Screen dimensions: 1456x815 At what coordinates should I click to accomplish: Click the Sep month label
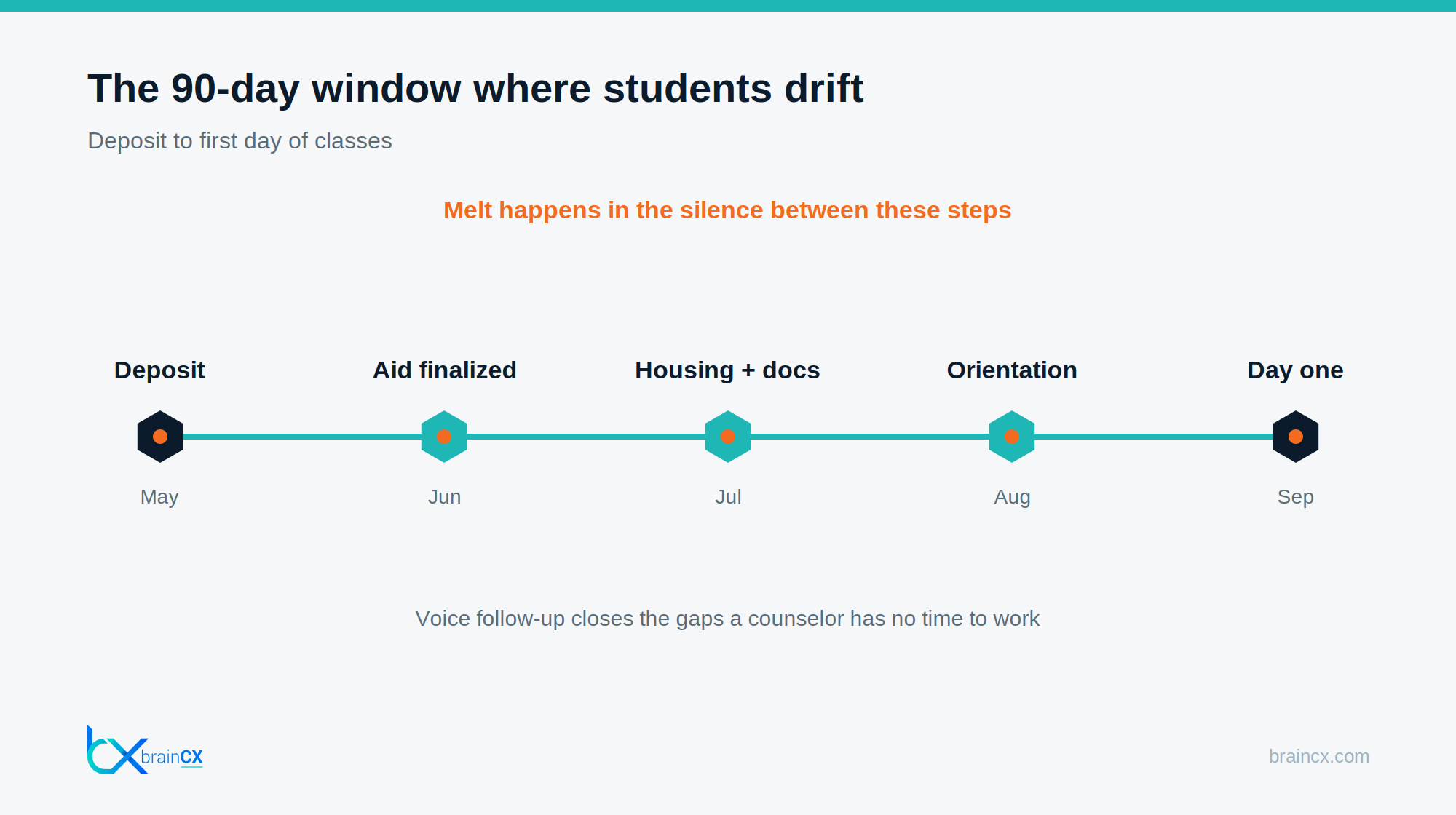pyautogui.click(x=1295, y=497)
